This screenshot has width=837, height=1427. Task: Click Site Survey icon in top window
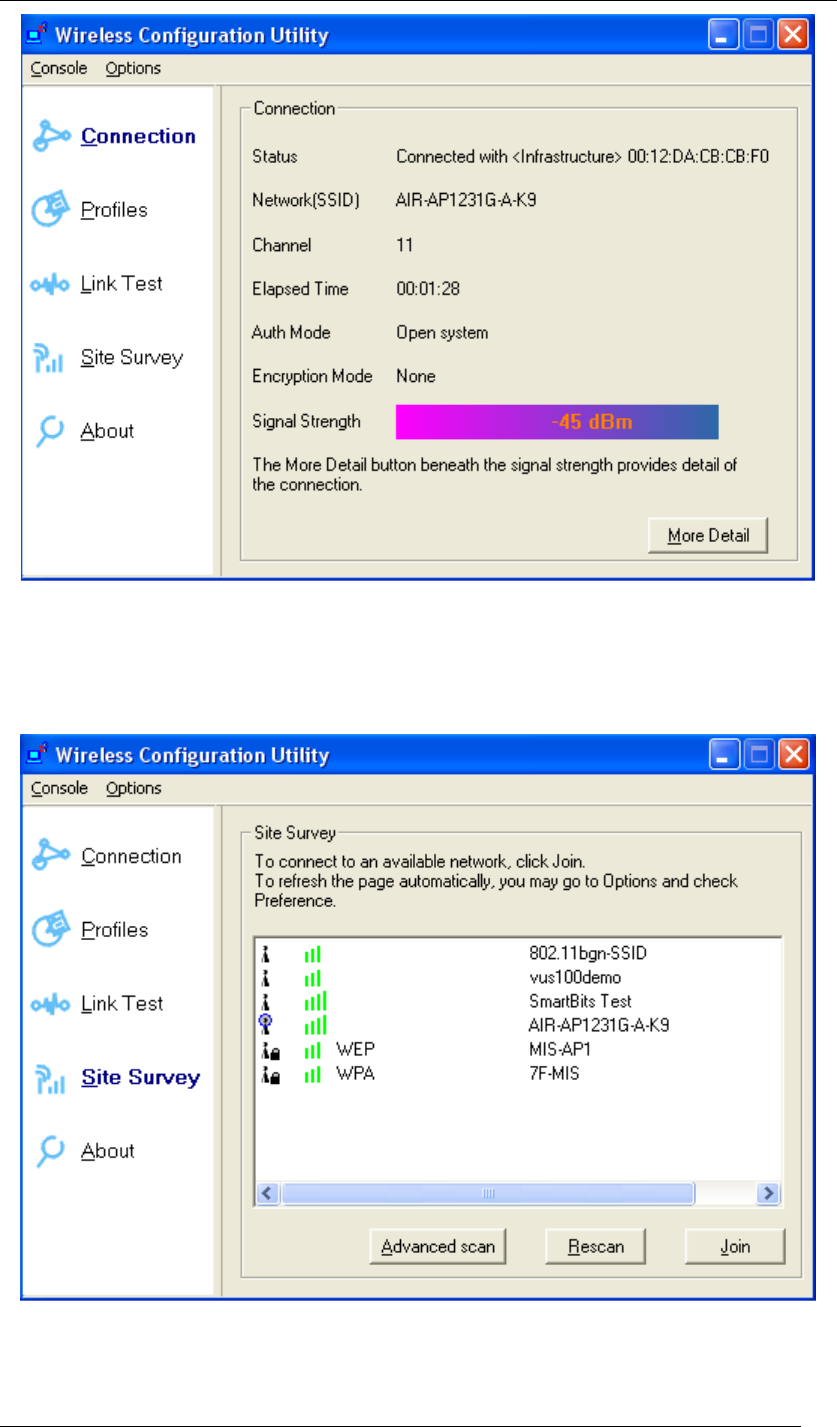(x=50, y=358)
